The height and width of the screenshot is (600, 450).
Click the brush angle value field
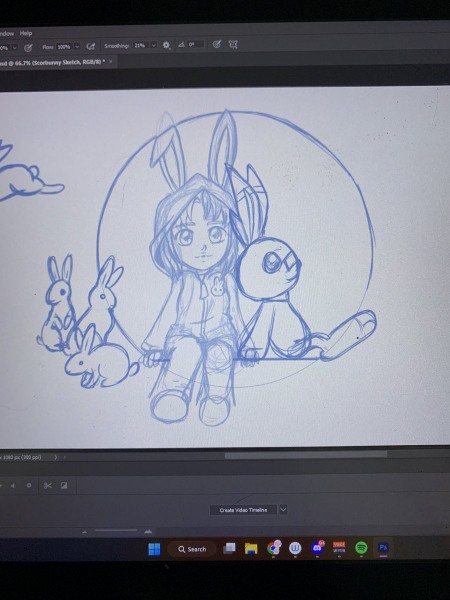[x=196, y=44]
